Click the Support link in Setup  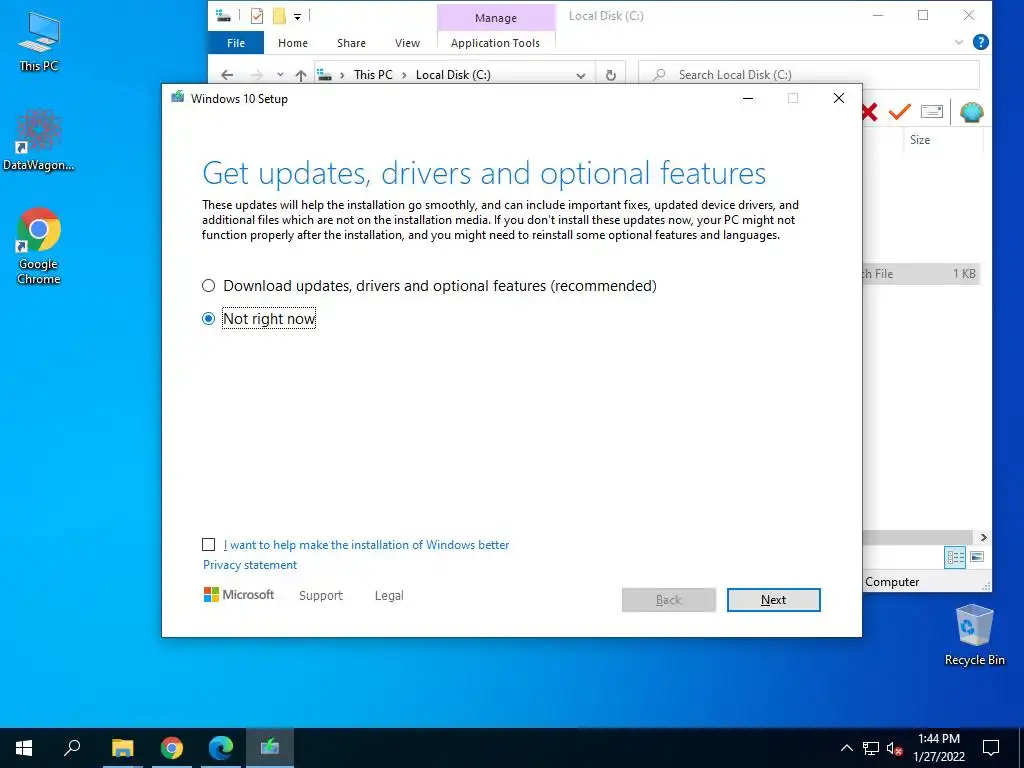tap(321, 596)
